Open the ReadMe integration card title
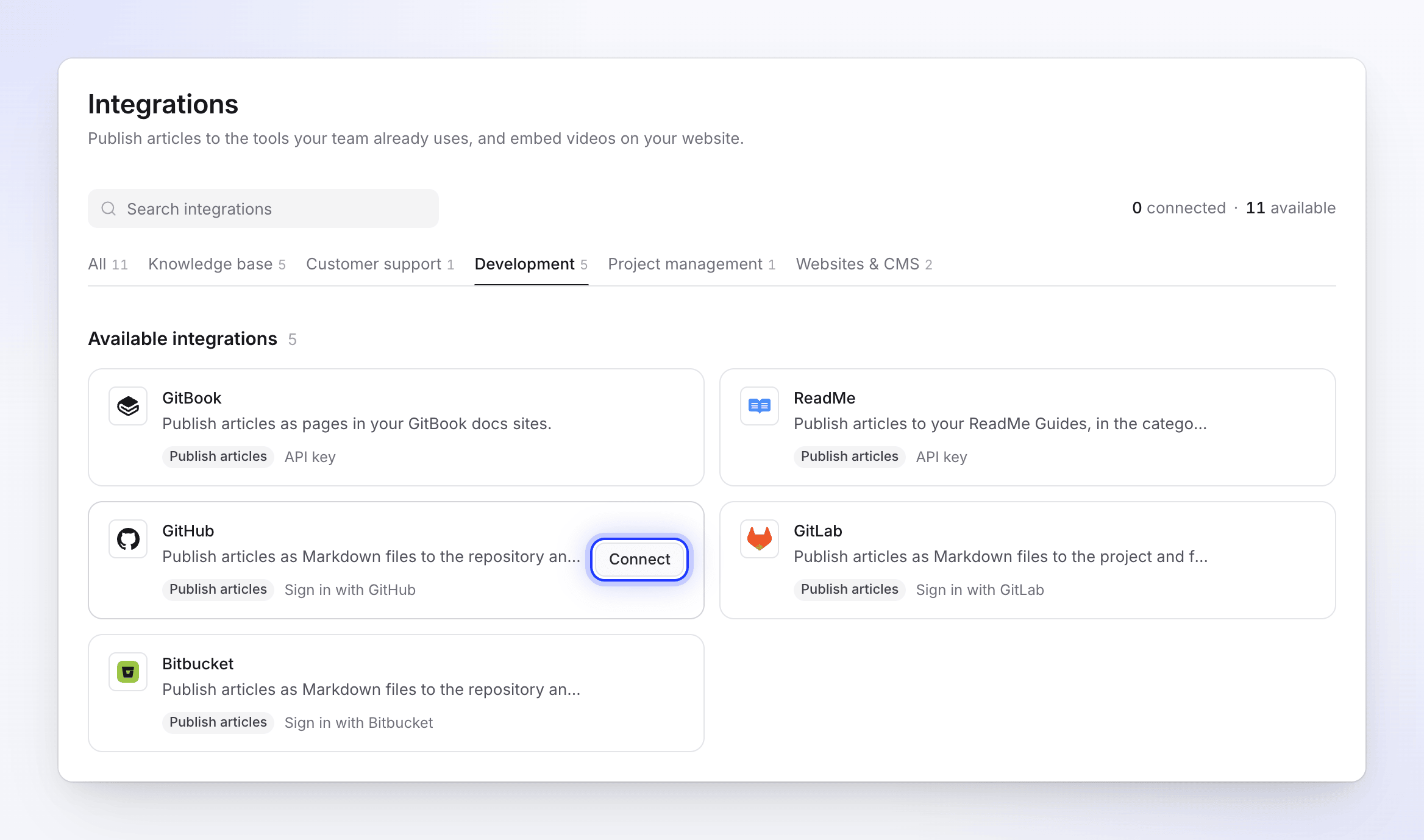The width and height of the screenshot is (1424, 840). tap(824, 398)
